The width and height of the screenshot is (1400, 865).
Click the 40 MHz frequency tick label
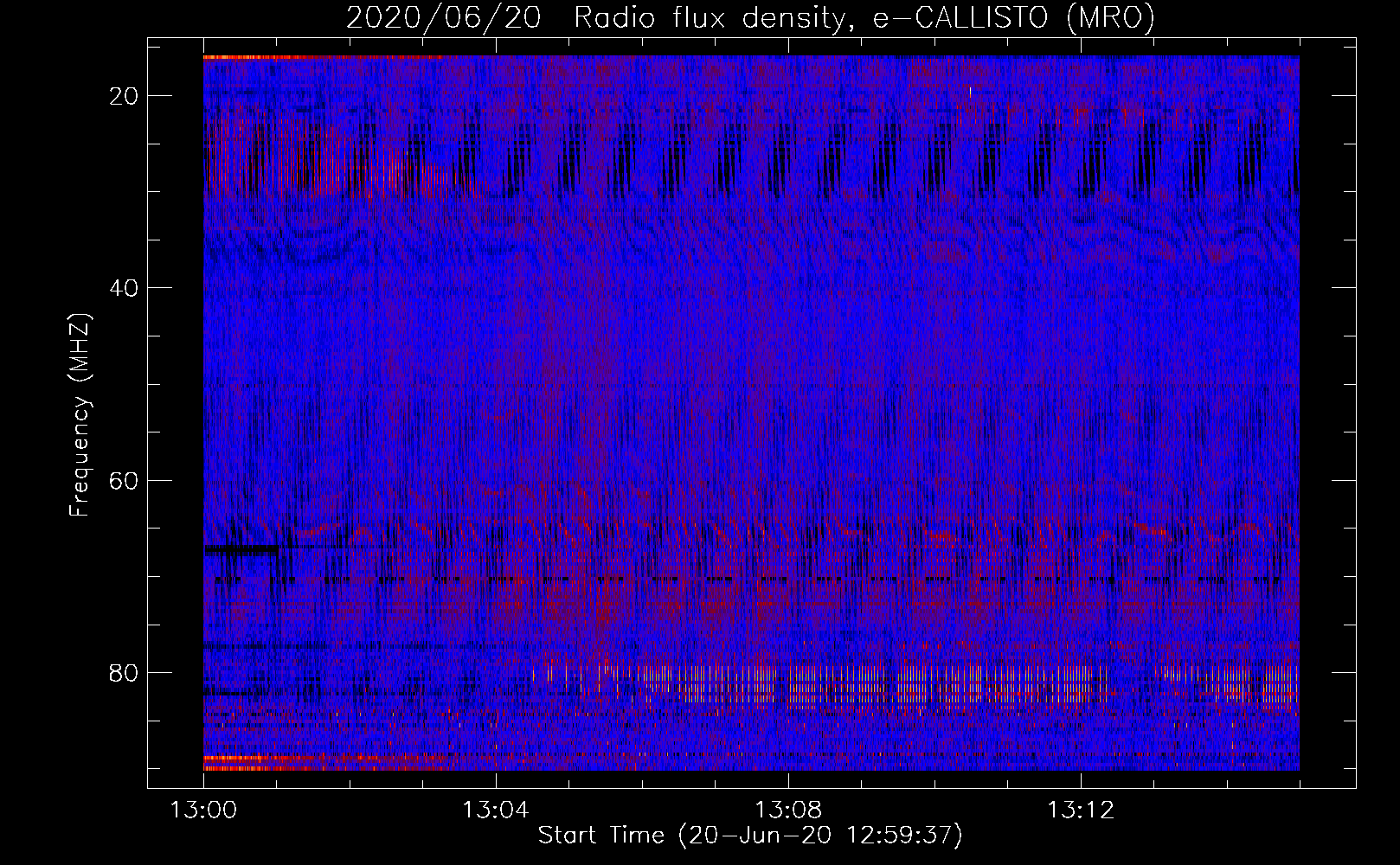[125, 288]
